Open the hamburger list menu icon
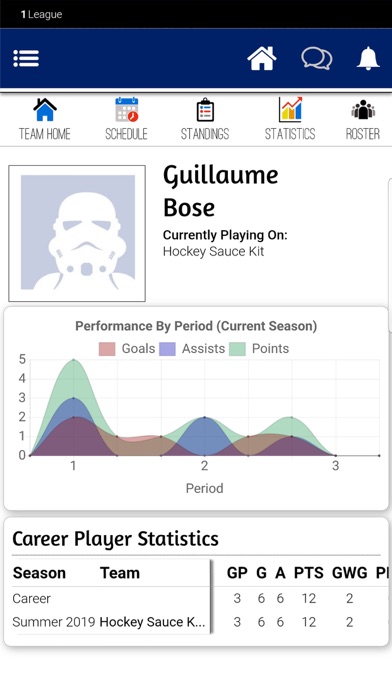 point(26,59)
